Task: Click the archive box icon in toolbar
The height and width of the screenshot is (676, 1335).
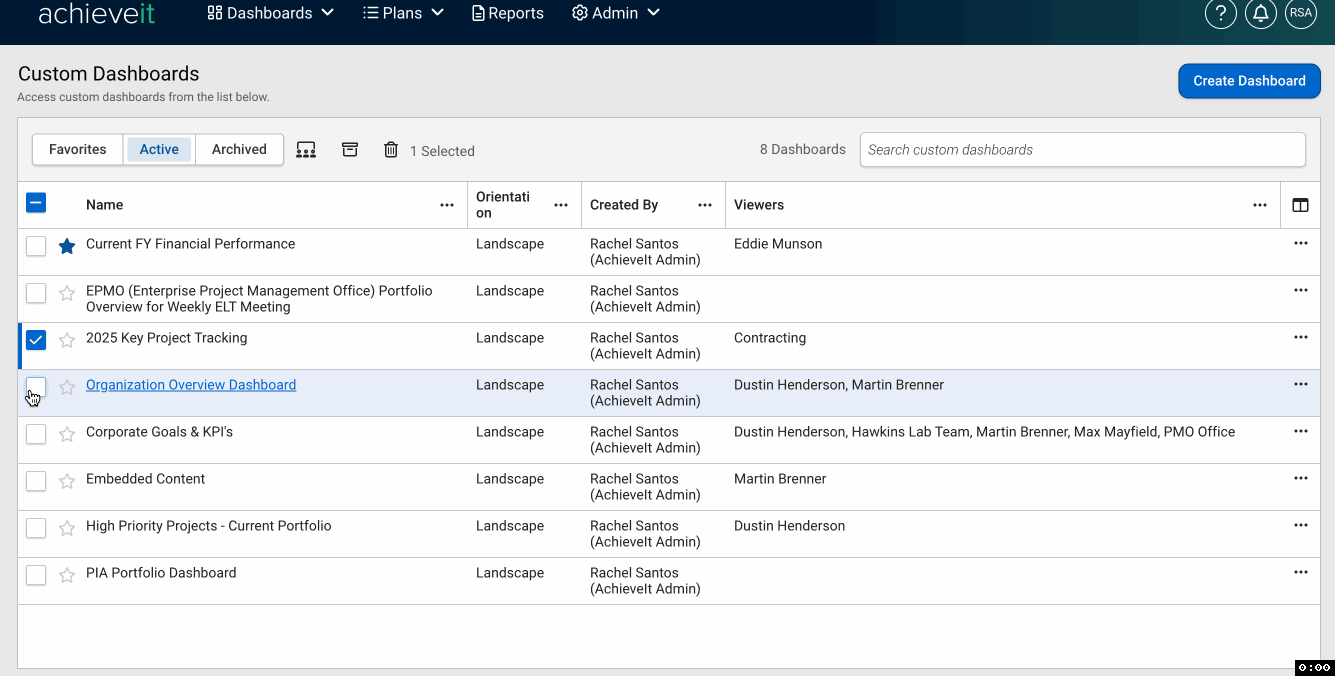Action: 350,150
